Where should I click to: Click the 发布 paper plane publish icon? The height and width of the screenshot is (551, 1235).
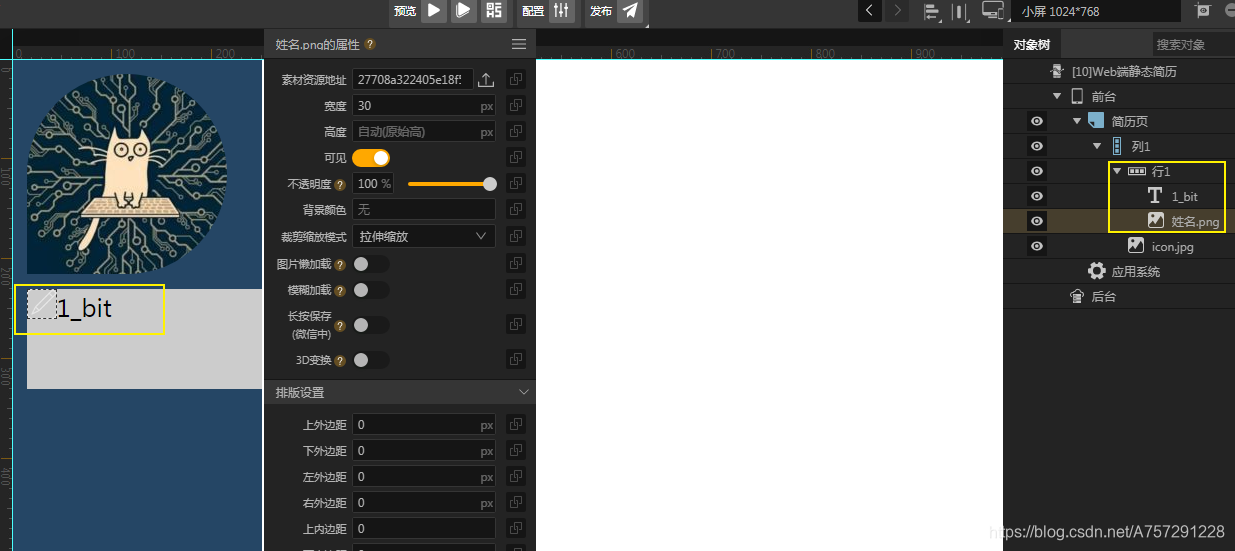coord(629,10)
